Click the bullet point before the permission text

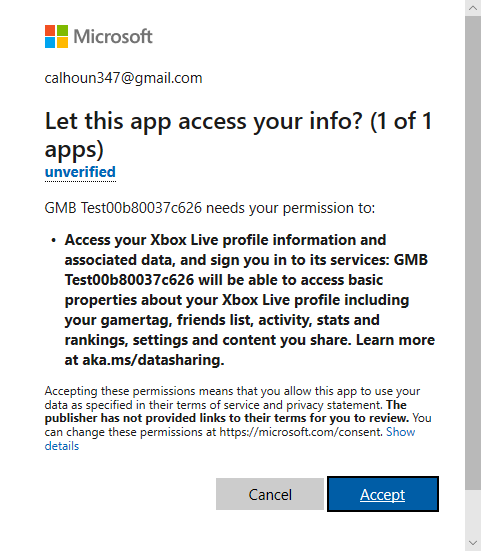53,240
